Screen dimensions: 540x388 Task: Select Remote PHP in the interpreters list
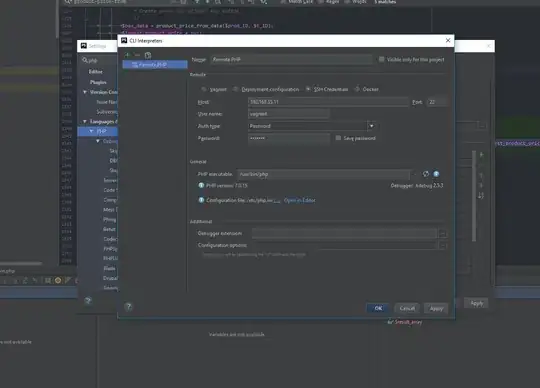(155, 64)
